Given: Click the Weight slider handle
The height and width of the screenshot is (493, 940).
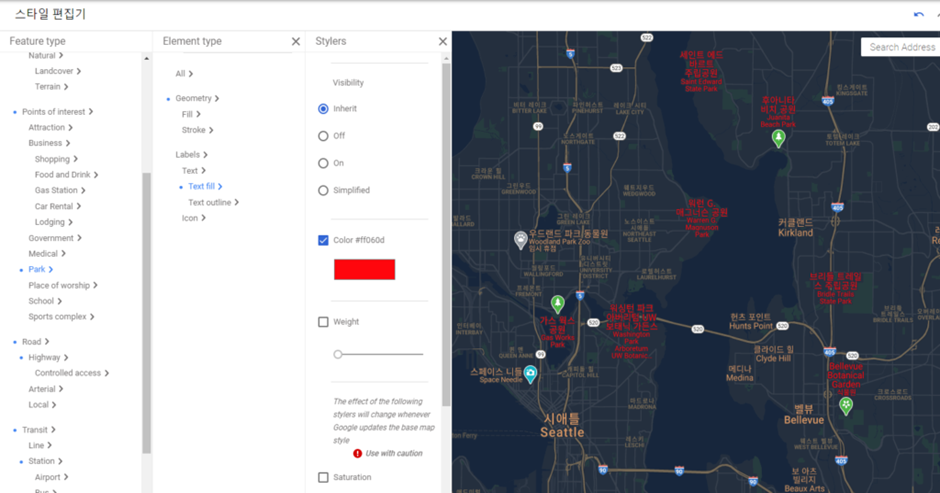Looking at the screenshot, I should [x=338, y=354].
